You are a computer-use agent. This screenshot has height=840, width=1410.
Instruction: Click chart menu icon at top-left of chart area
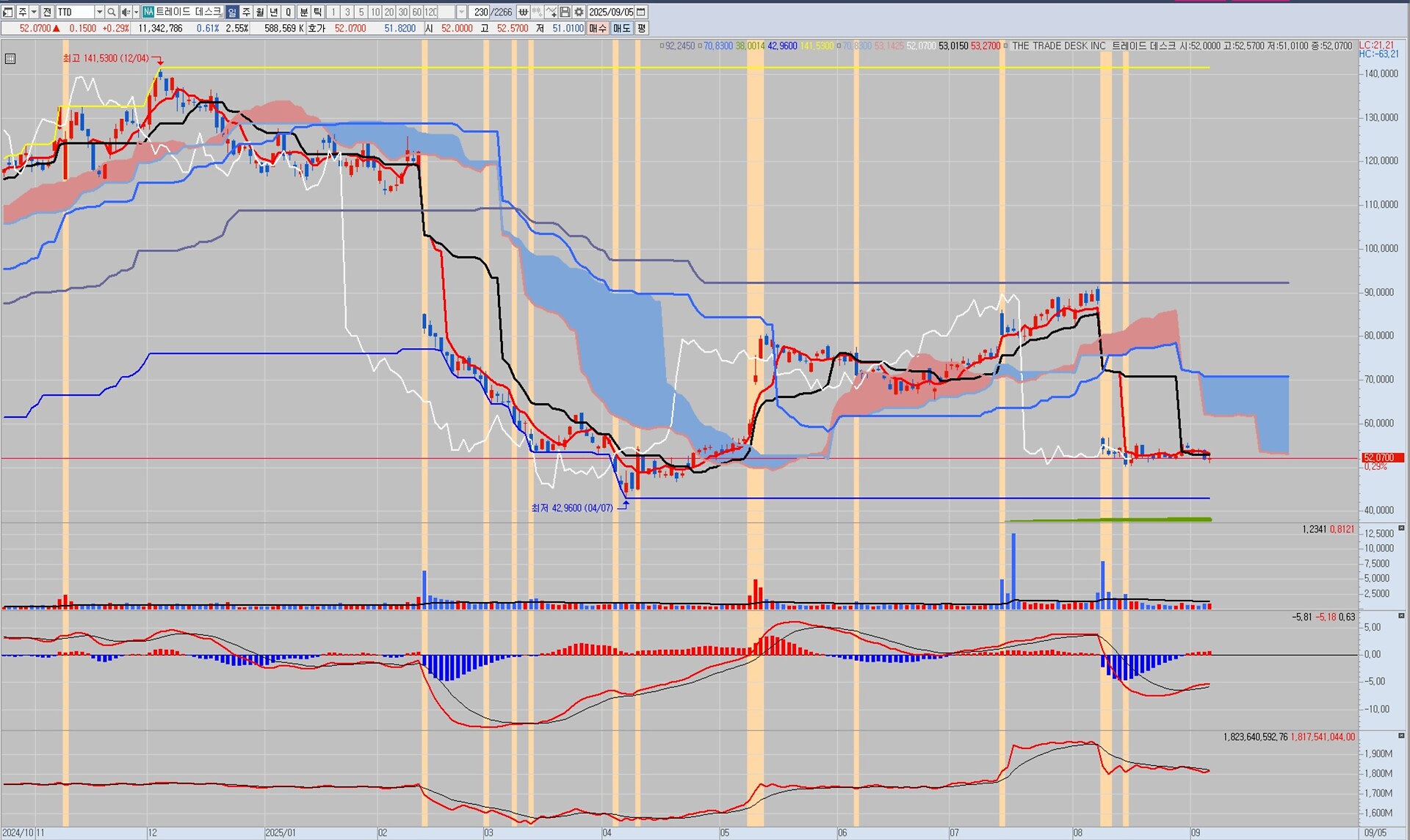10,59
